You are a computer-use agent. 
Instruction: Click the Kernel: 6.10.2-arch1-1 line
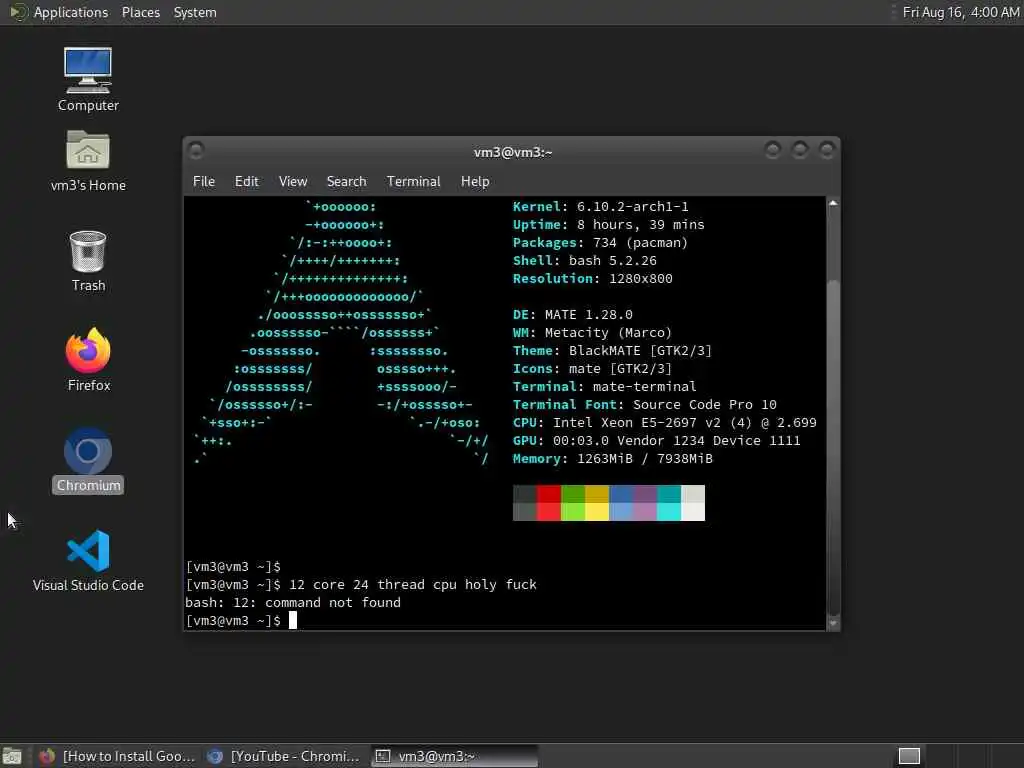600,206
